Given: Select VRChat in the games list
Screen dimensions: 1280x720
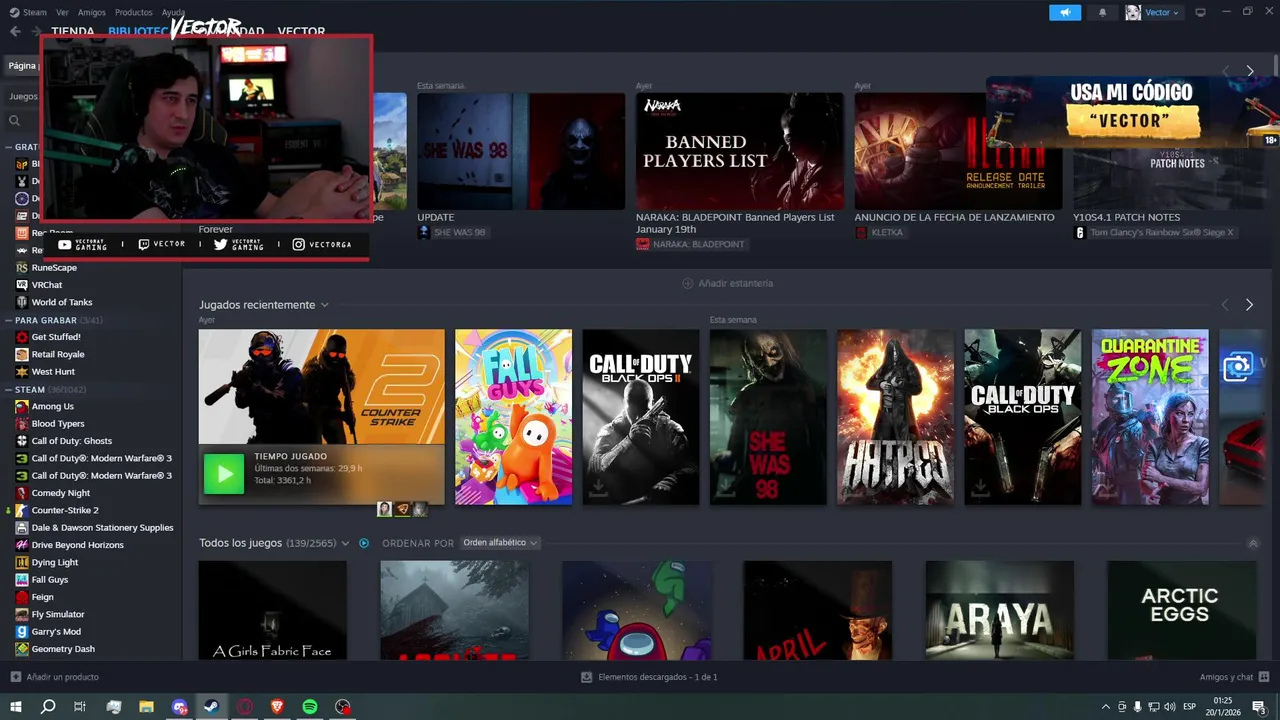Looking at the screenshot, I should (47, 285).
